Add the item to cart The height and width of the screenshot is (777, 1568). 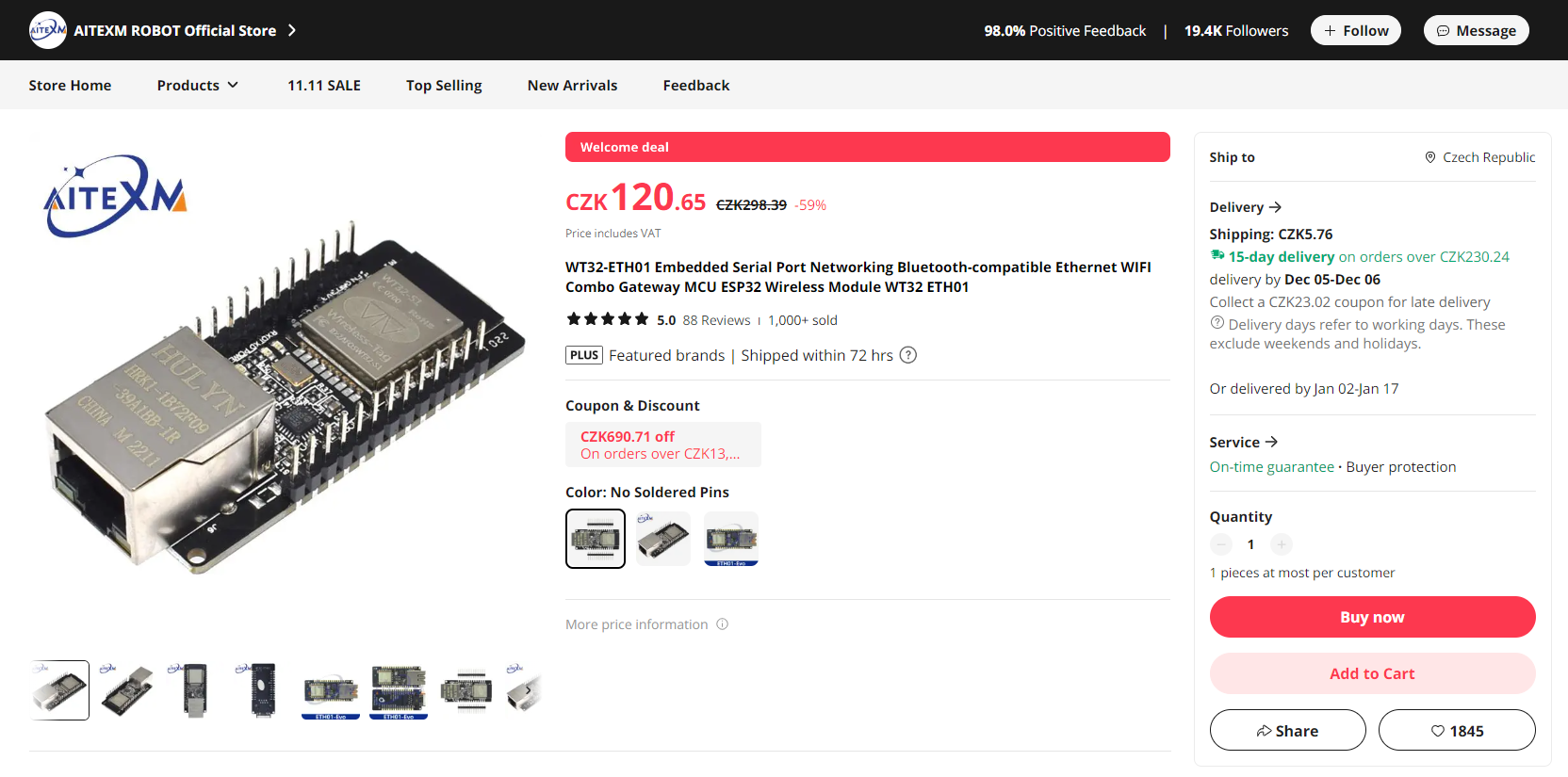tap(1372, 673)
